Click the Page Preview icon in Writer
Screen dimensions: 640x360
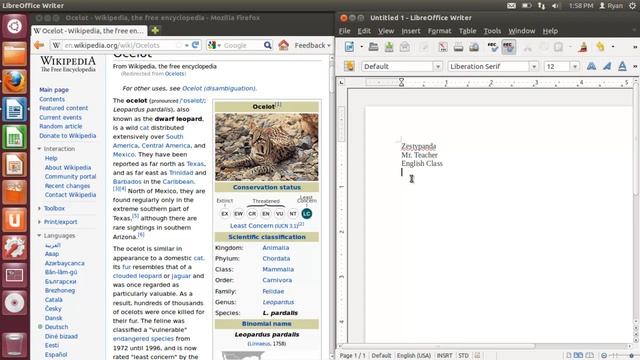pyautogui.click(x=474, y=47)
